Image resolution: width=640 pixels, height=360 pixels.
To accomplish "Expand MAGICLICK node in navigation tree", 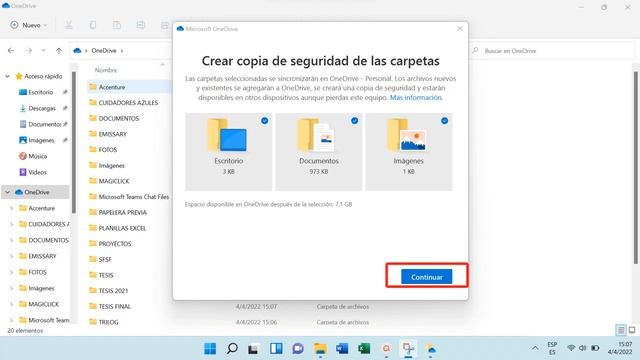I will pyautogui.click(x=11, y=304).
